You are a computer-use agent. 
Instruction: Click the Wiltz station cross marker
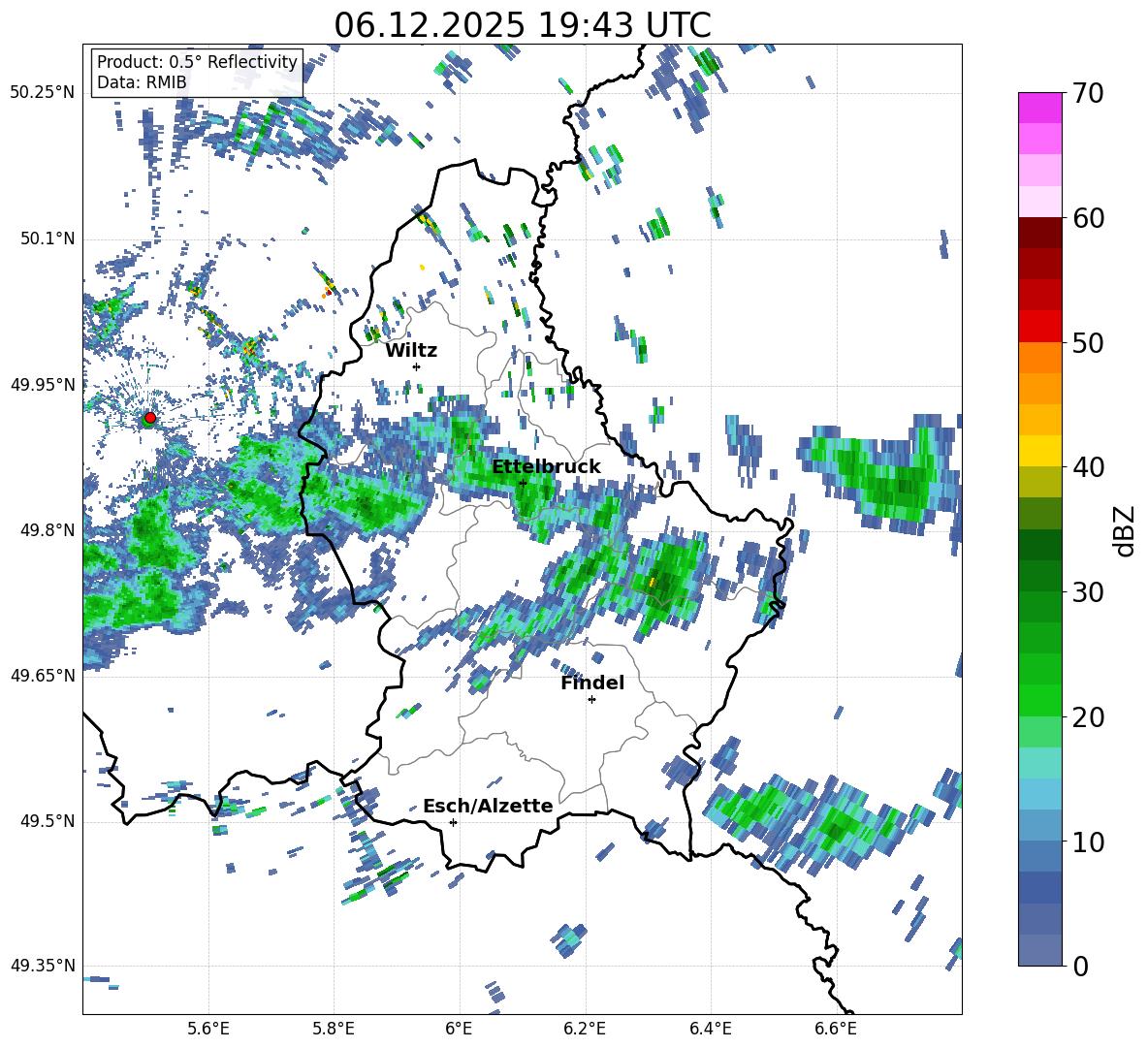417,366
